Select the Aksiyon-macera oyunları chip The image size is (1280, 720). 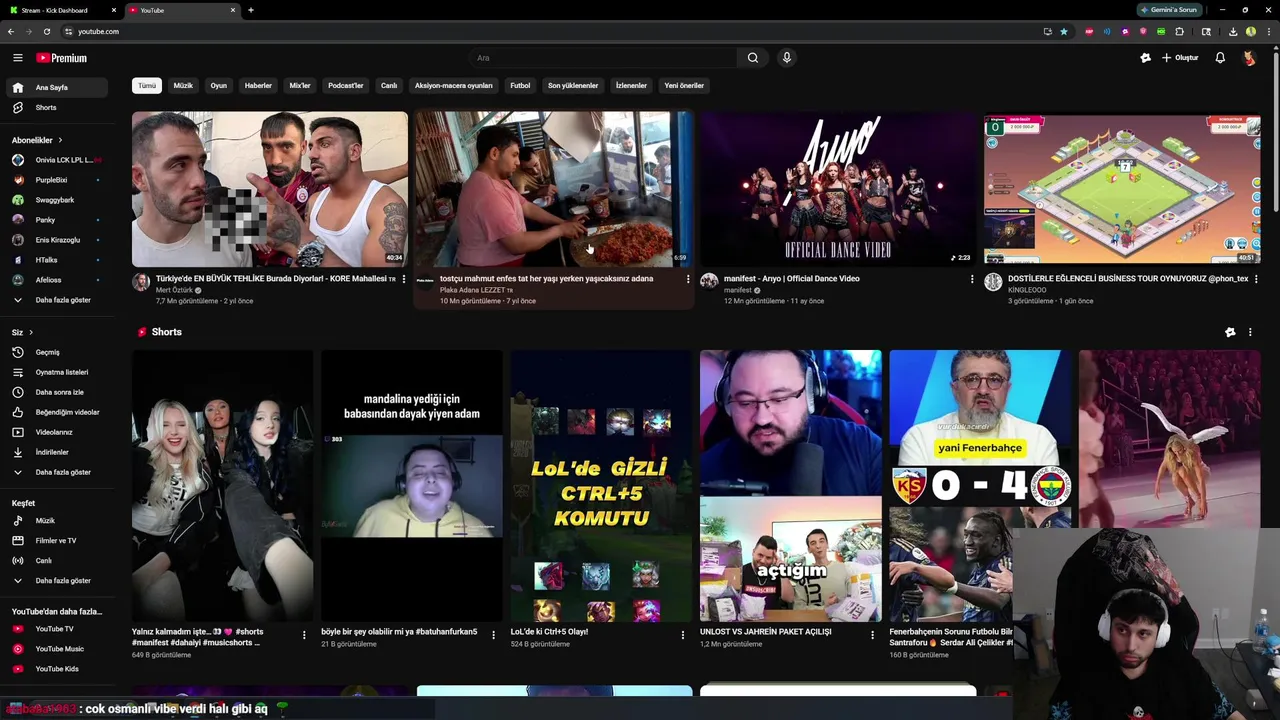pos(454,86)
